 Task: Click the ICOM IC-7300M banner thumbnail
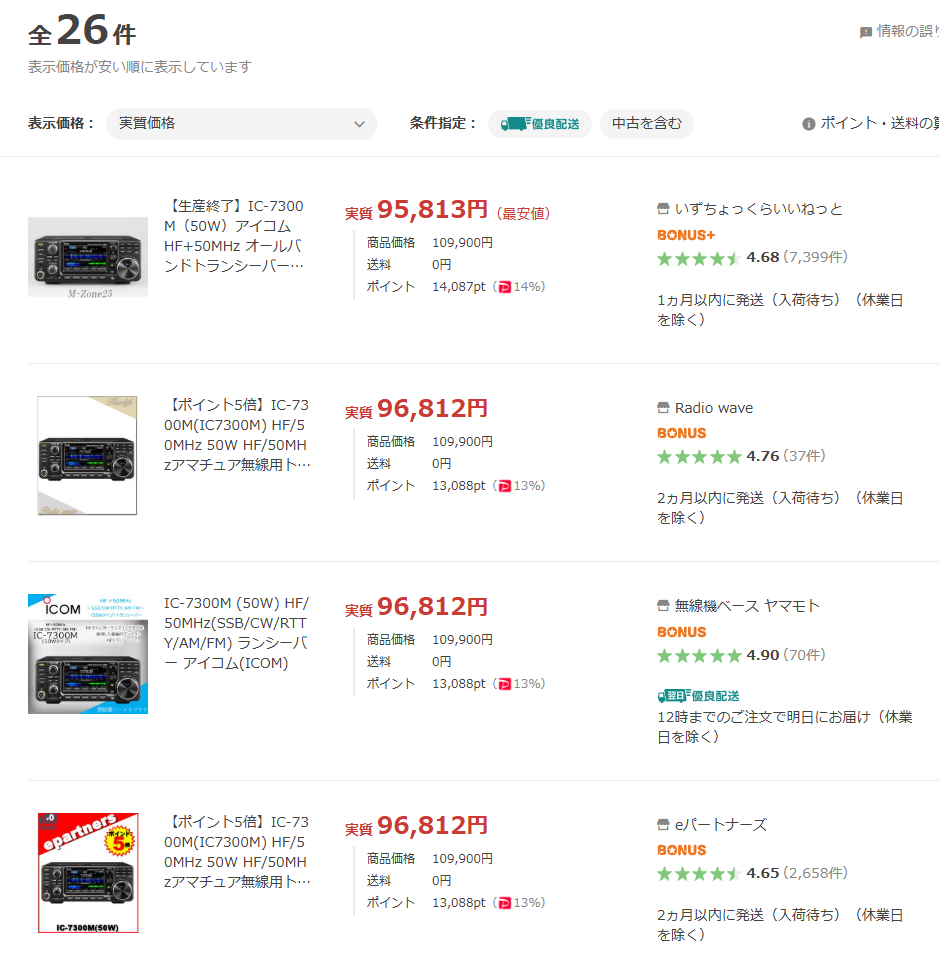(88, 654)
